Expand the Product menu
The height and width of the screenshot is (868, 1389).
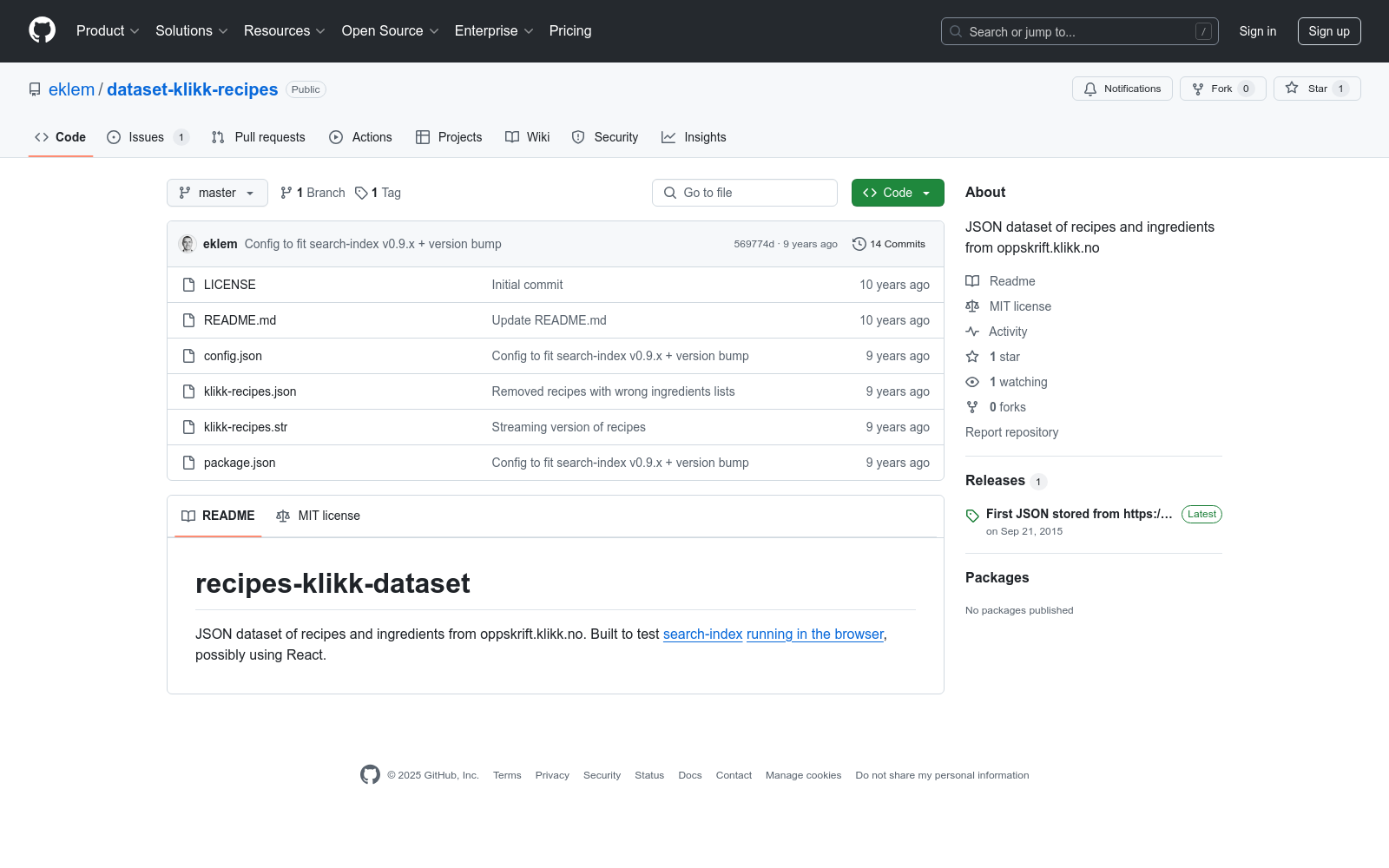tap(108, 30)
